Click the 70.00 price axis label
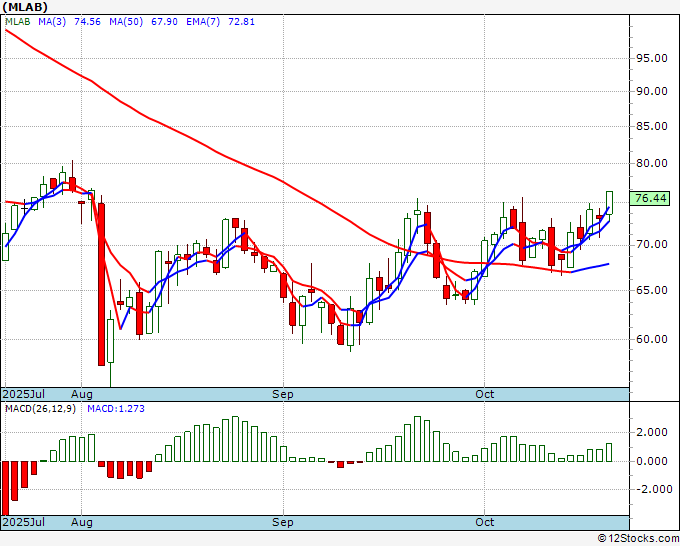 pyautogui.click(x=651, y=245)
